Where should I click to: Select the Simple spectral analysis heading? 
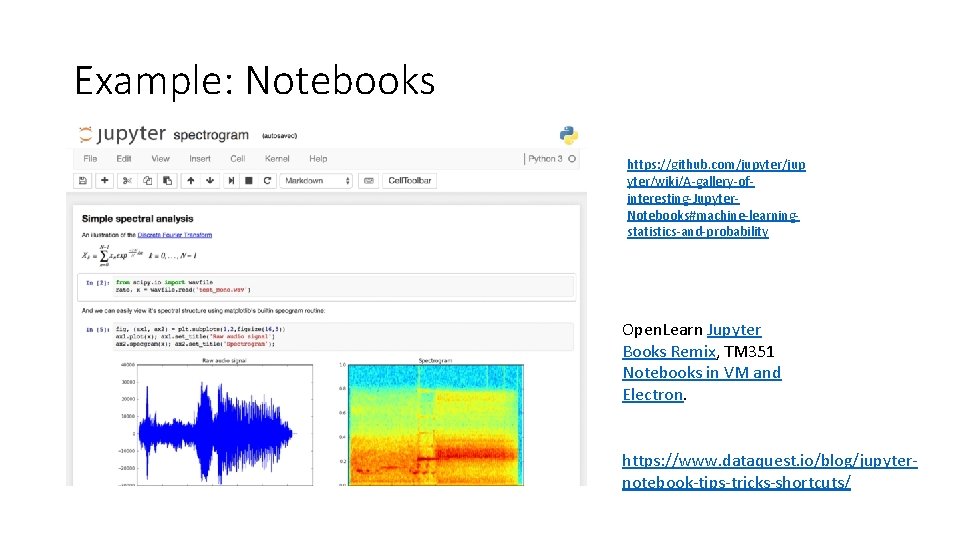click(x=137, y=219)
